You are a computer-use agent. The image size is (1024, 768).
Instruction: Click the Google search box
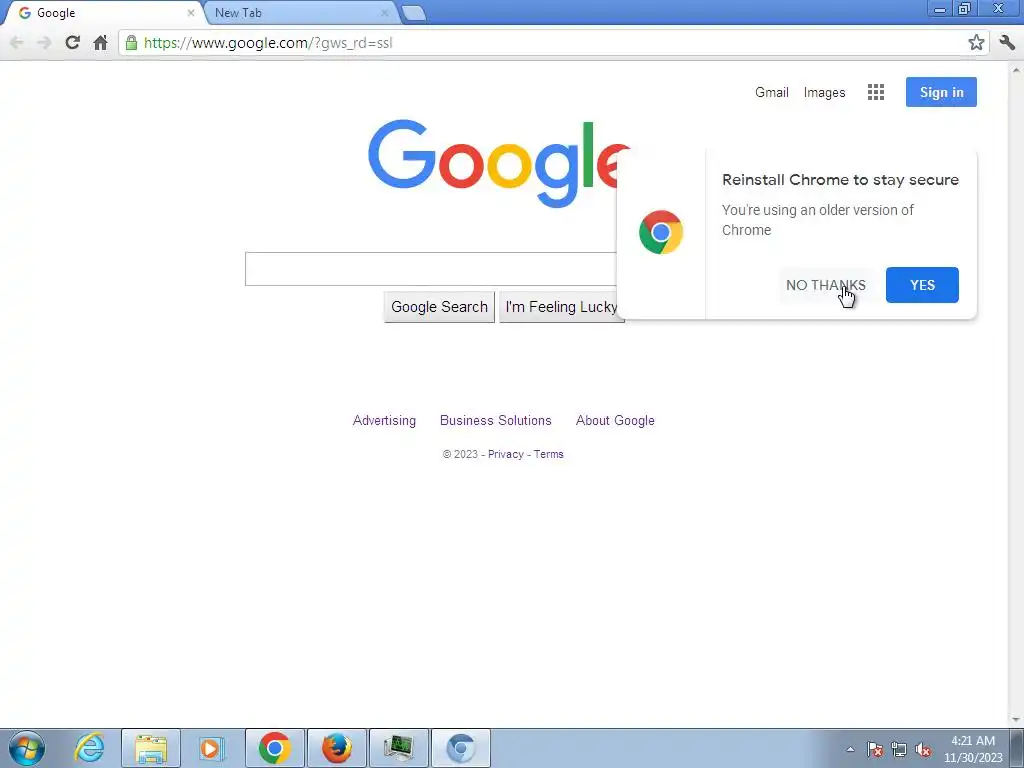pos(431,269)
